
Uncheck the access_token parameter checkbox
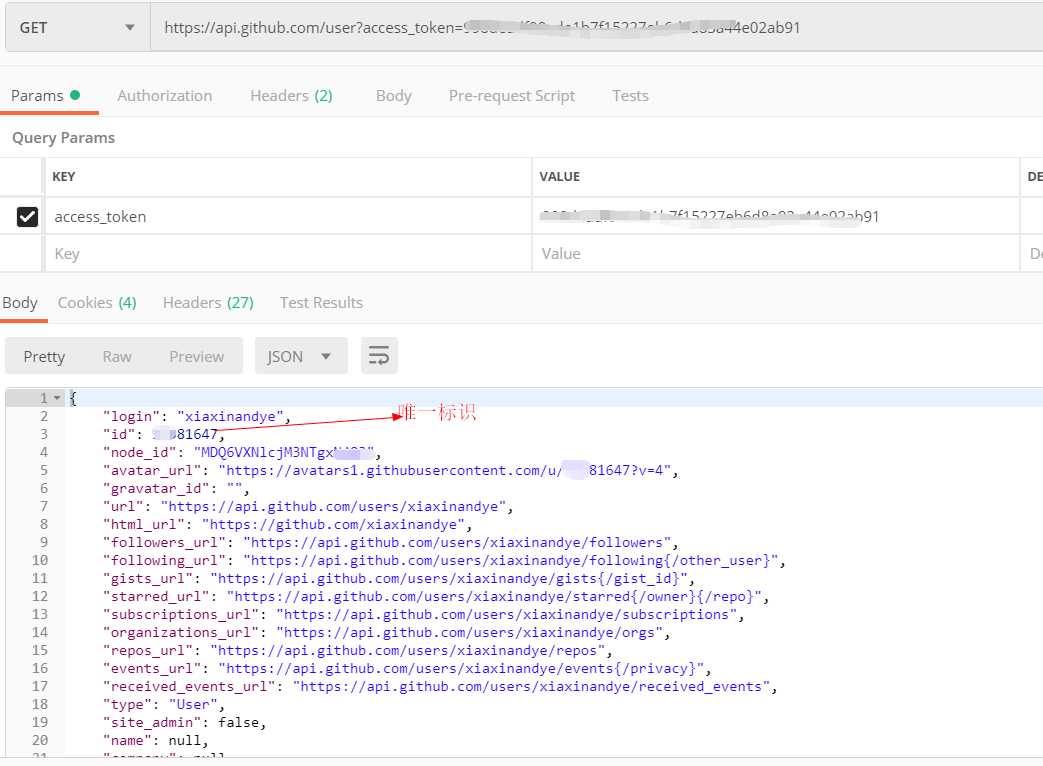(x=28, y=216)
